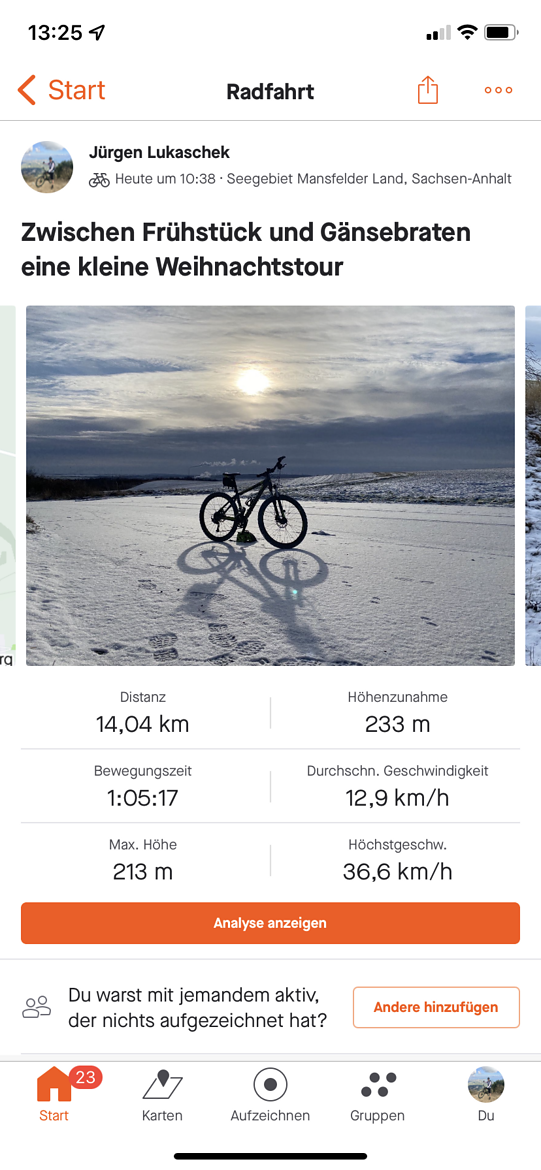Open the Karten map tab
Viewport: 541px width, 1170px height.
162,1096
